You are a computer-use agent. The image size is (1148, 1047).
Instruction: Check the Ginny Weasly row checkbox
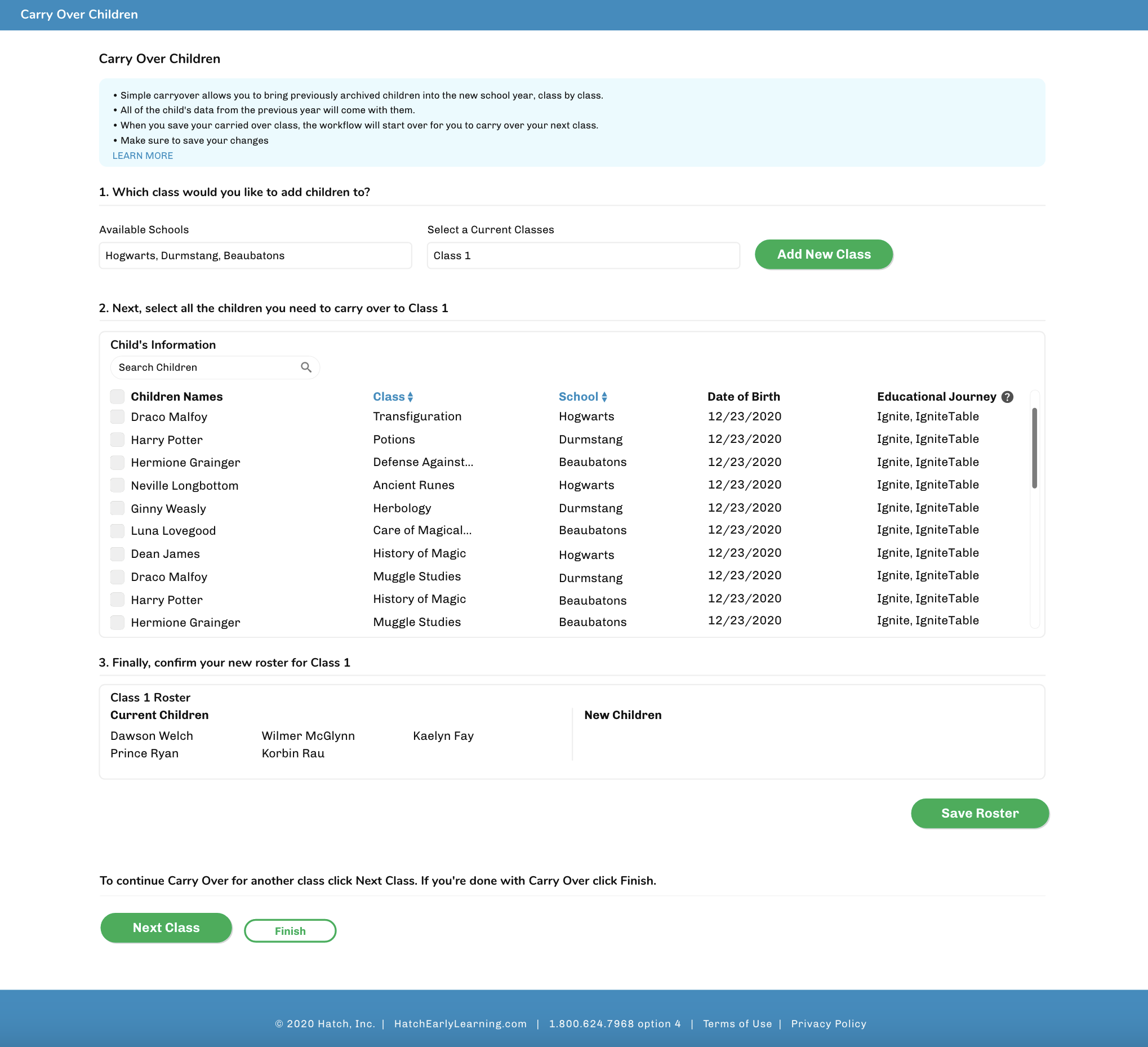(x=117, y=508)
